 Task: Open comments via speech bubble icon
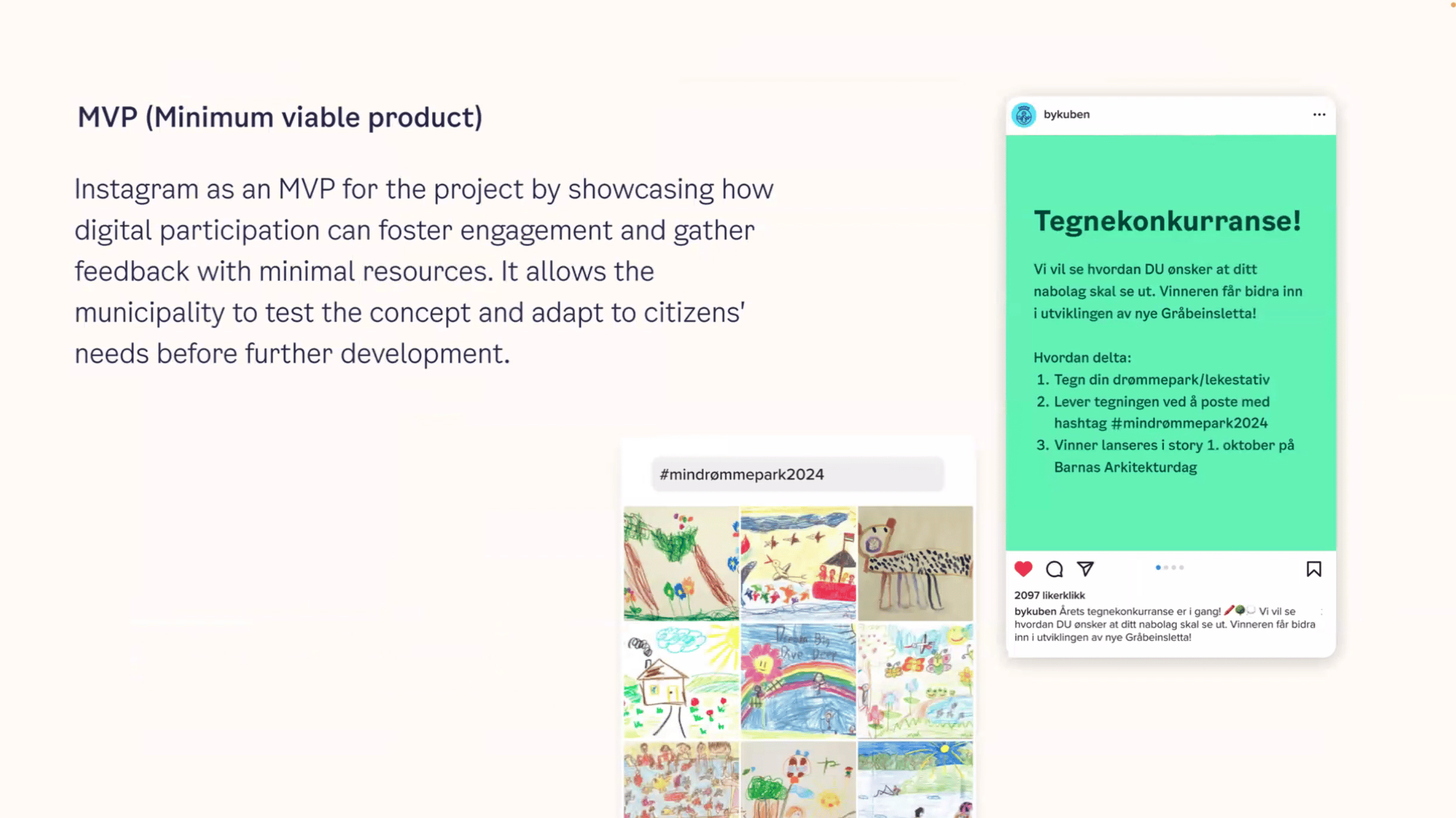[x=1054, y=569]
